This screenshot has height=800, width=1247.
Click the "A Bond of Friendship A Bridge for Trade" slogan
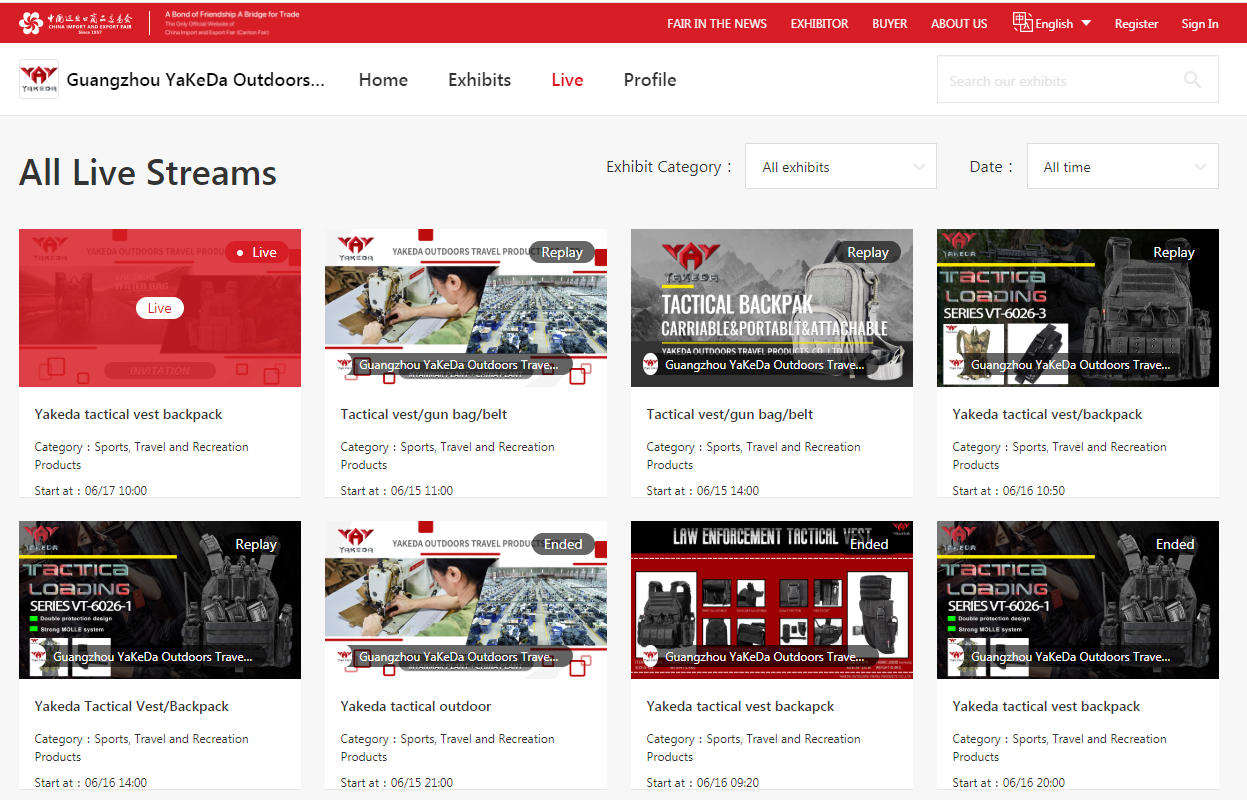tap(232, 15)
